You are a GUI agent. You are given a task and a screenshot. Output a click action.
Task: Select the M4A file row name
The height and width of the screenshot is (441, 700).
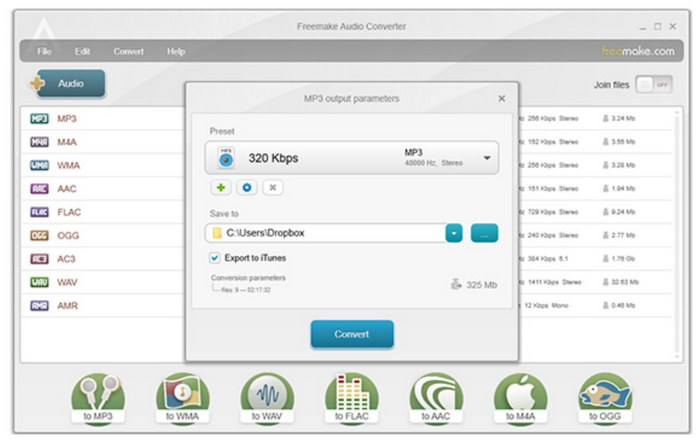(x=67, y=142)
